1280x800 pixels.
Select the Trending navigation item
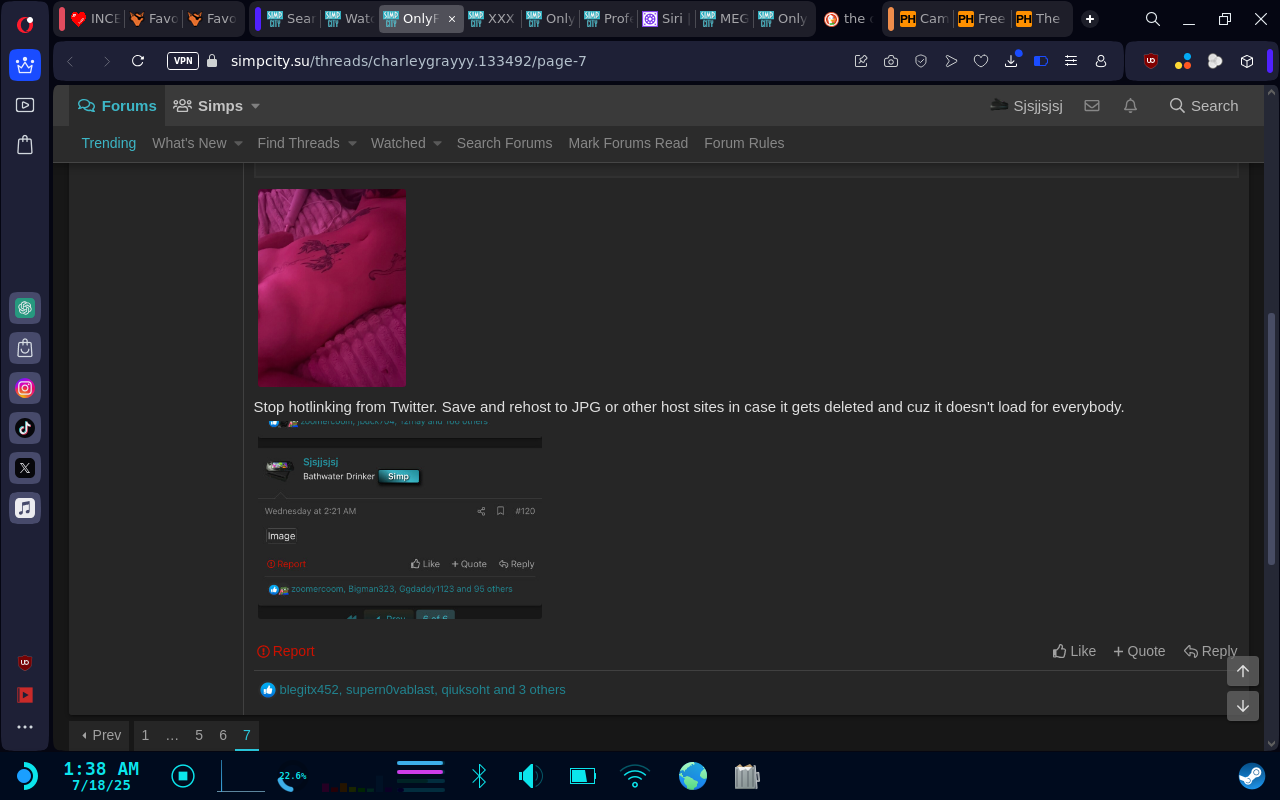point(108,143)
